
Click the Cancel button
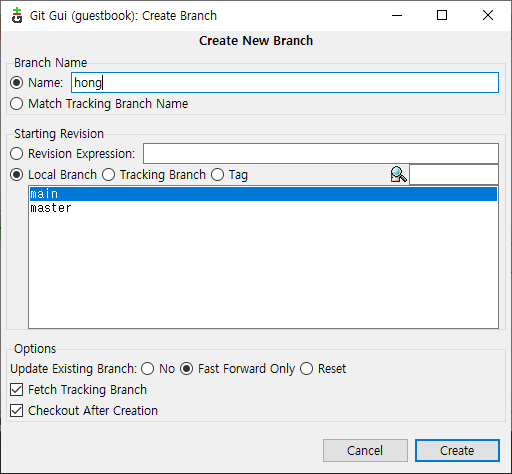click(365, 451)
